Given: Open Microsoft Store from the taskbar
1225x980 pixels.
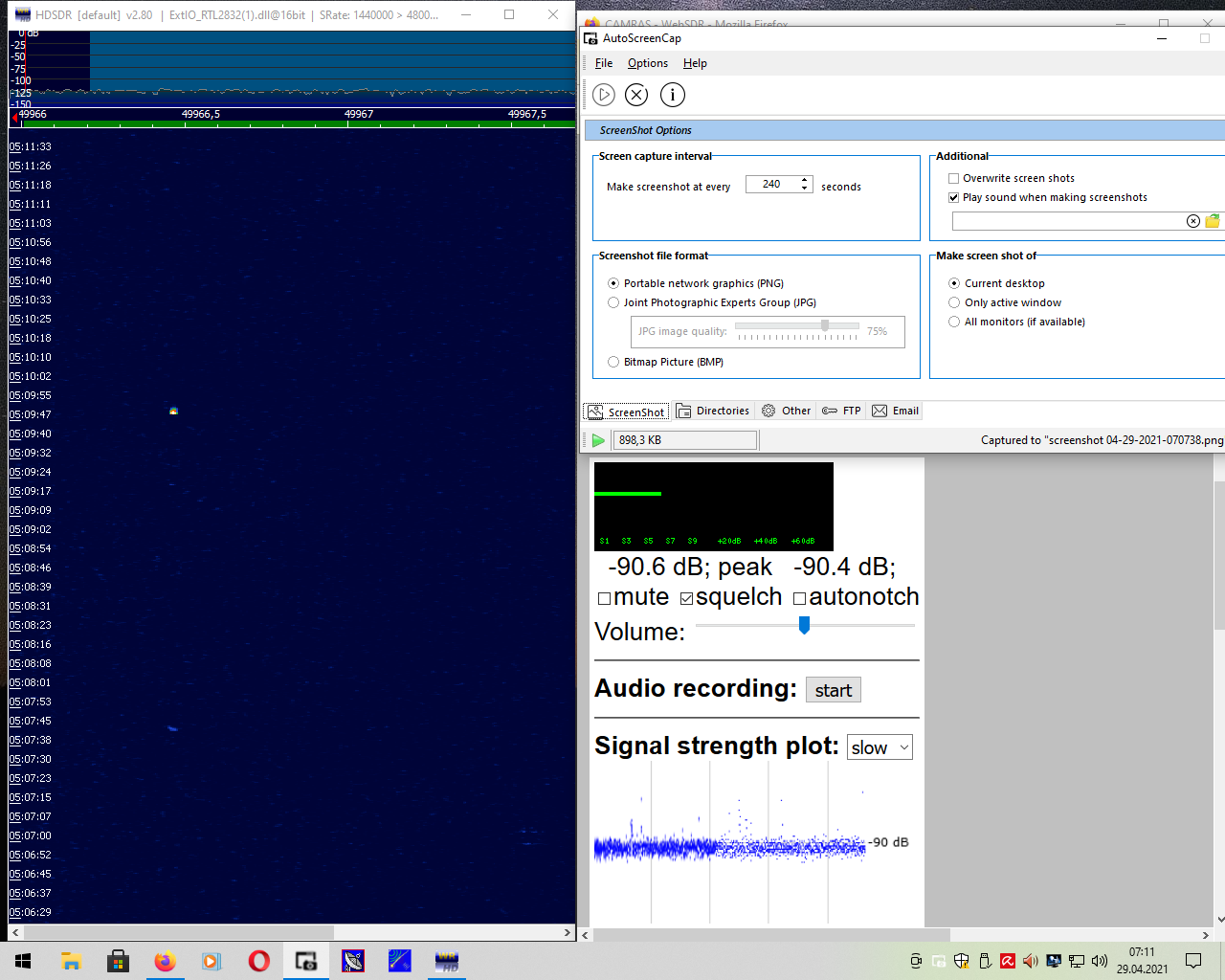Looking at the screenshot, I should point(118,961).
